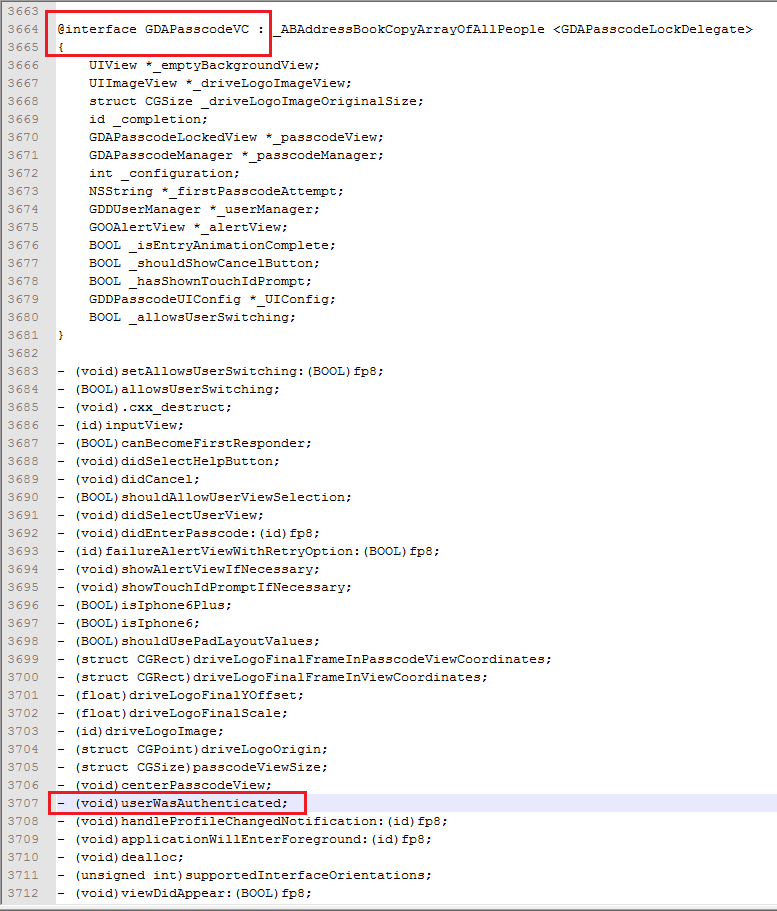Click the GDDPasscodeUIConfig *_UIConfig line
The image size is (777, 911).
(212, 299)
